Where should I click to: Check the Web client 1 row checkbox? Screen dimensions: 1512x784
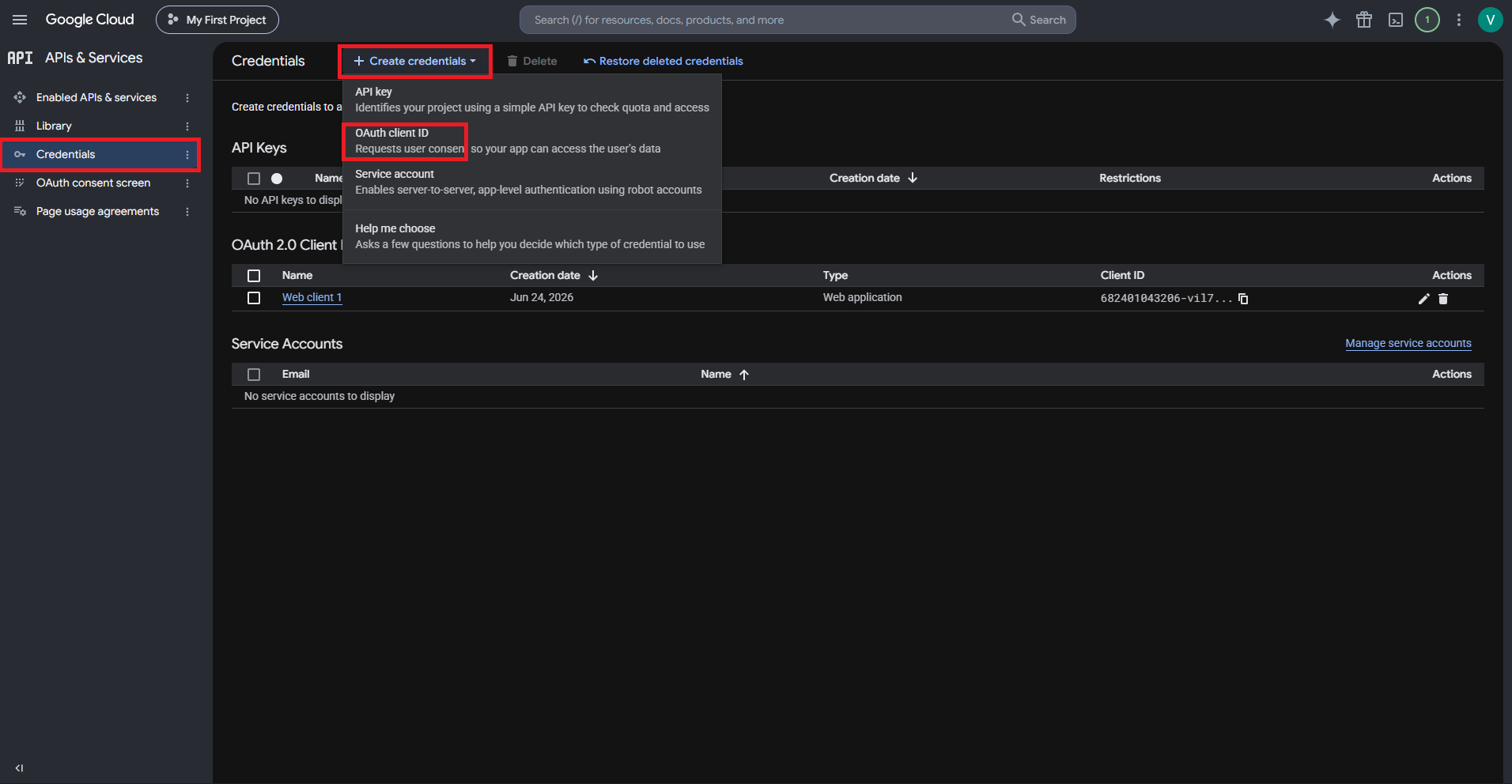[x=254, y=298]
